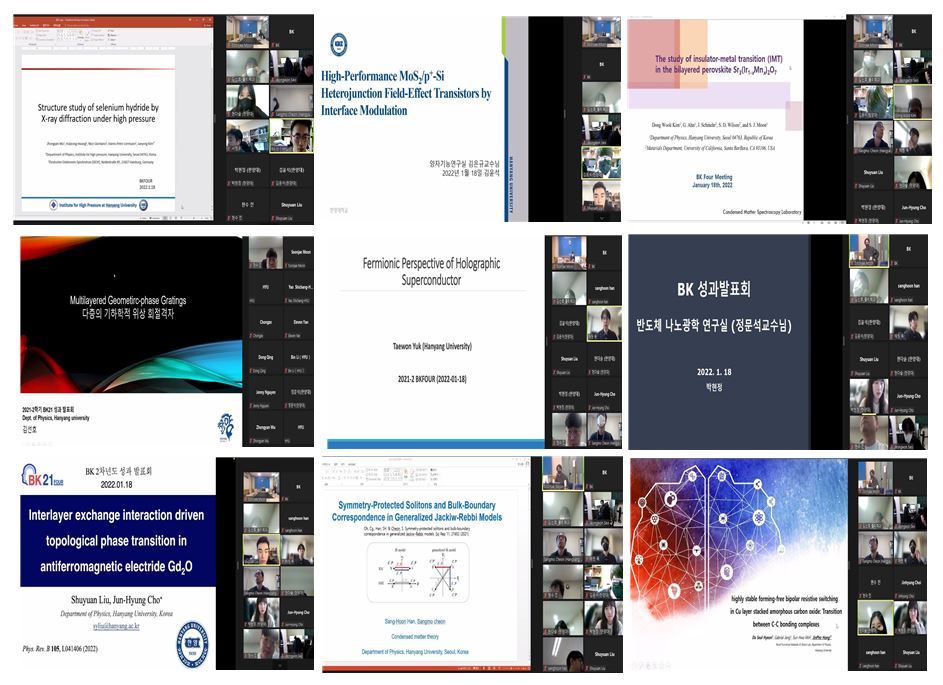
Task: Click the Phys. Rev. B citation text
Action: 70,647
